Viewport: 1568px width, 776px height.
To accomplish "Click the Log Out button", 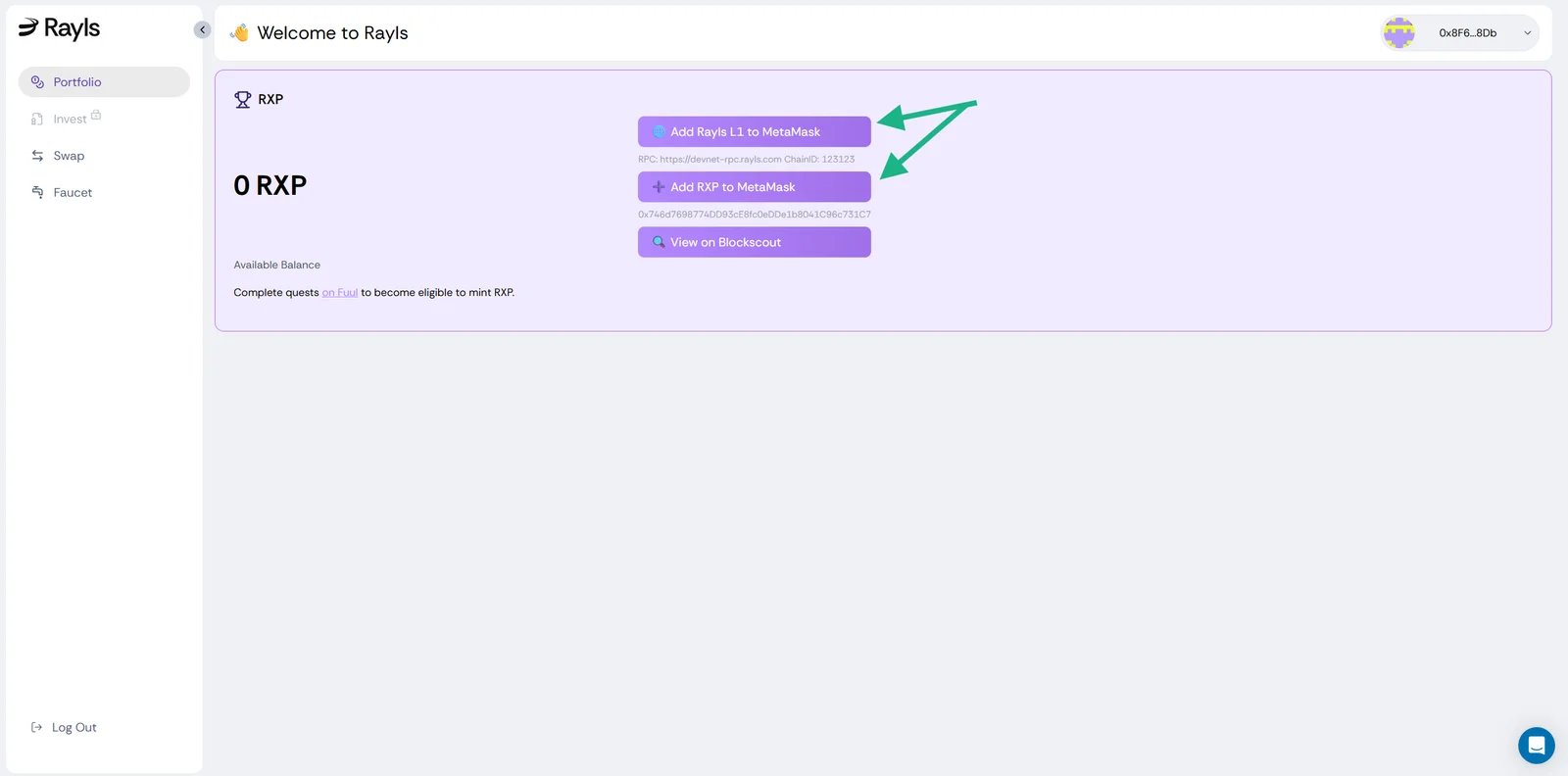I will 64,727.
